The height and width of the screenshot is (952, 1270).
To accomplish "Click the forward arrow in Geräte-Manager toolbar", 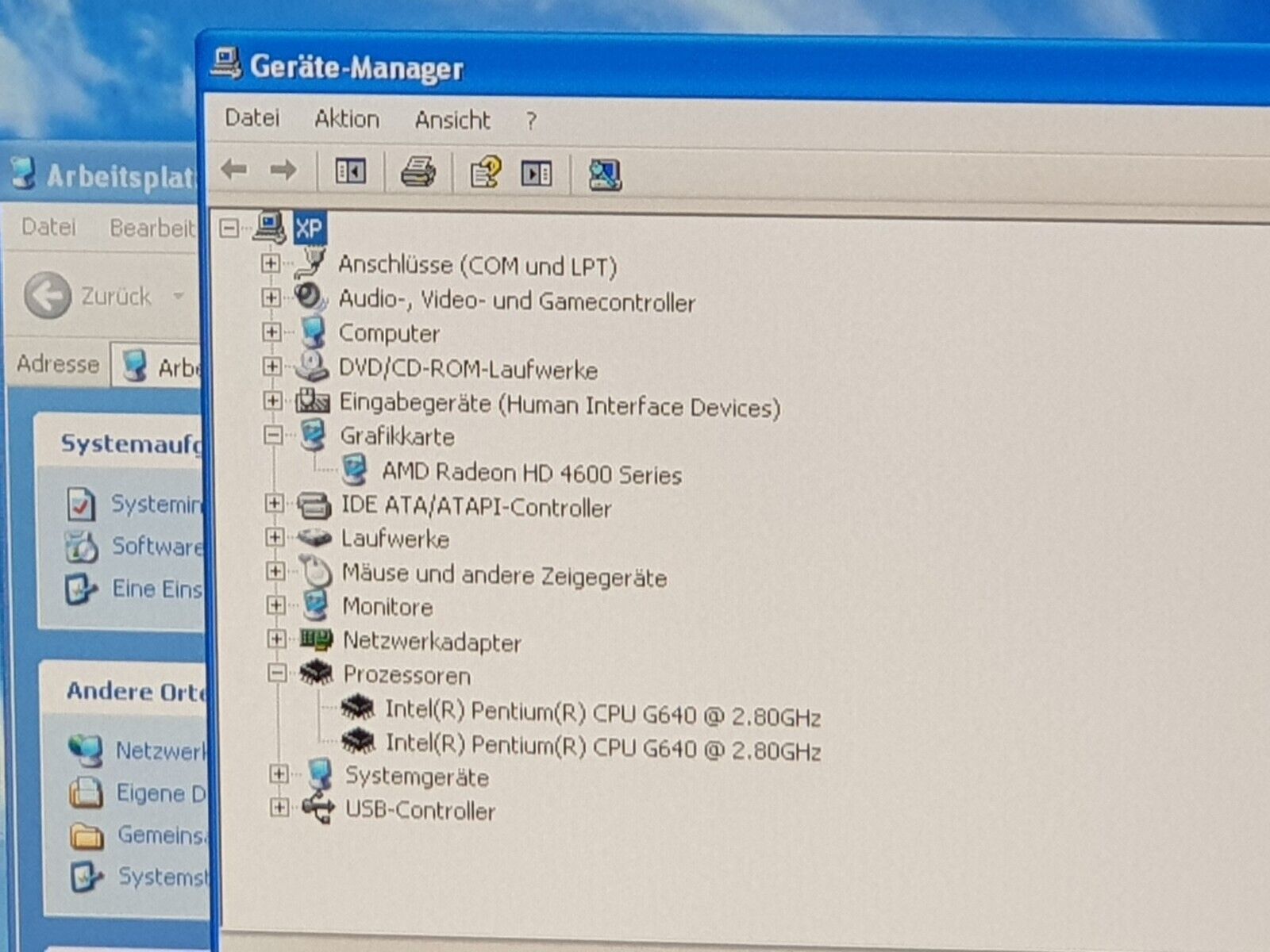I will pyautogui.click(x=283, y=170).
